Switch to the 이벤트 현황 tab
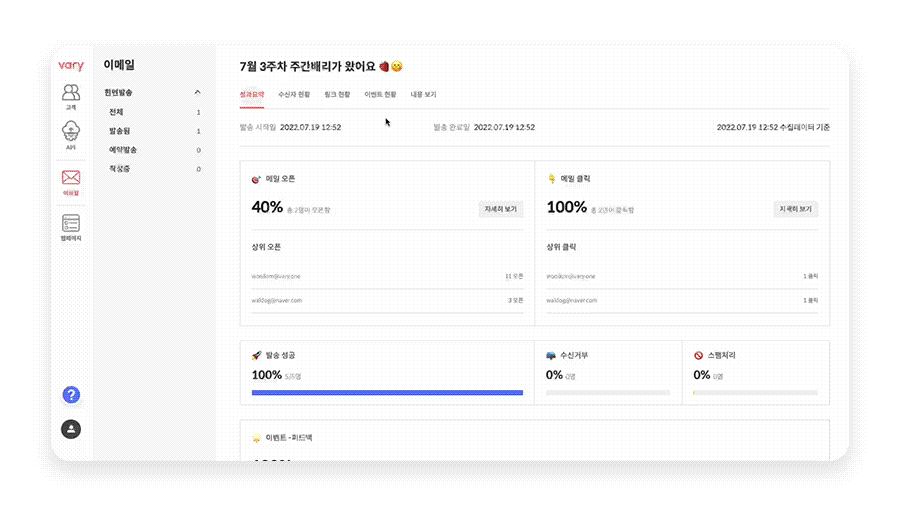 coord(380,95)
